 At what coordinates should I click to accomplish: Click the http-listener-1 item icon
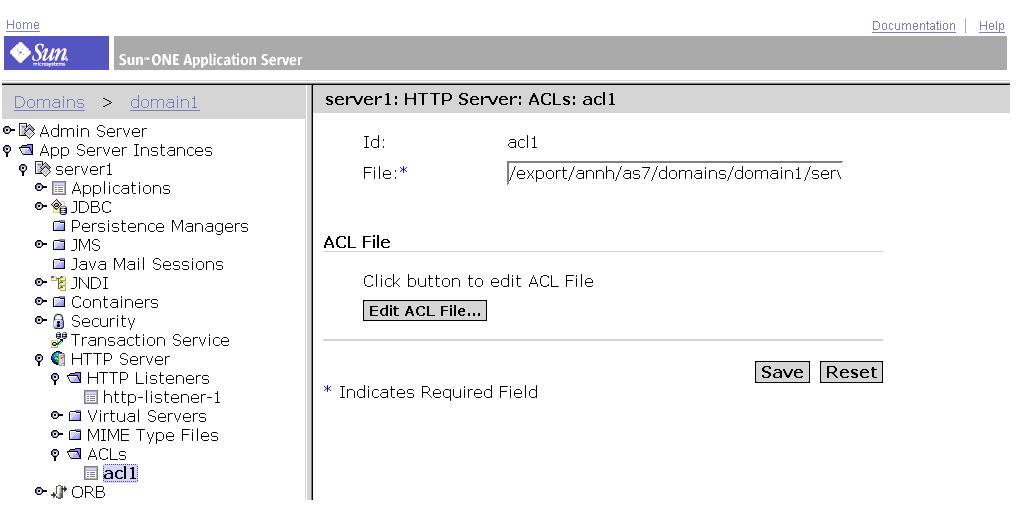tap(91, 398)
